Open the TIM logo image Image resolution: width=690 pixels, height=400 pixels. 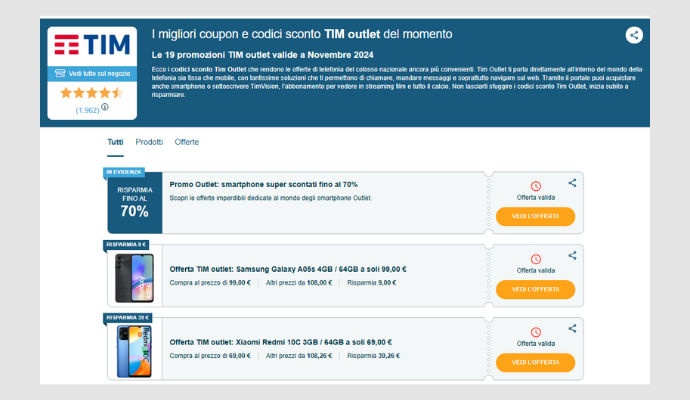click(x=92, y=45)
